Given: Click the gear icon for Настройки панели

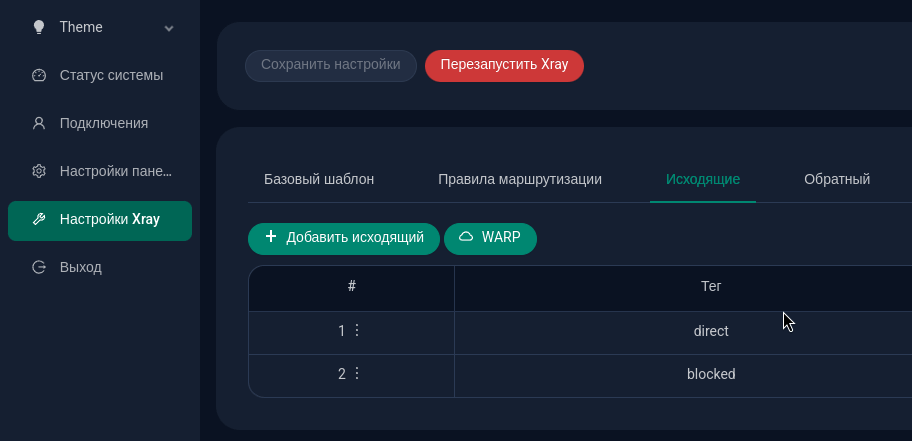Looking at the screenshot, I should pos(39,171).
